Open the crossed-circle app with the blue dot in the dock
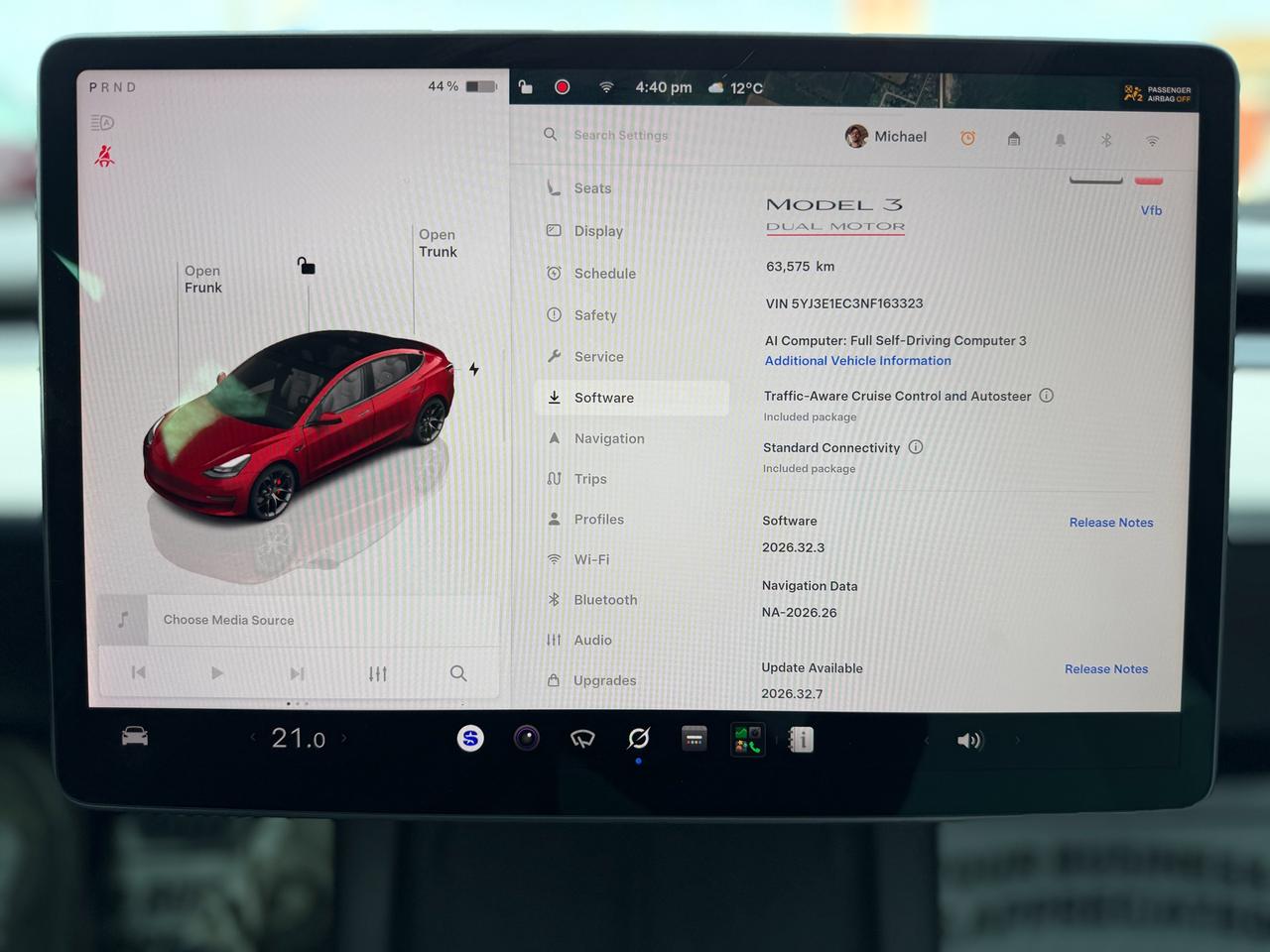This screenshot has width=1270, height=952. pos(639,738)
